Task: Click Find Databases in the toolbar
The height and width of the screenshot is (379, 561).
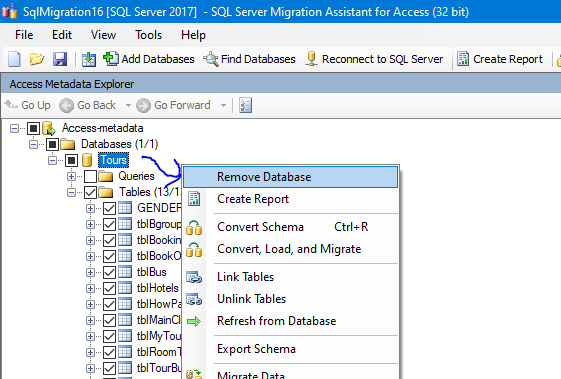Action: pos(249,59)
